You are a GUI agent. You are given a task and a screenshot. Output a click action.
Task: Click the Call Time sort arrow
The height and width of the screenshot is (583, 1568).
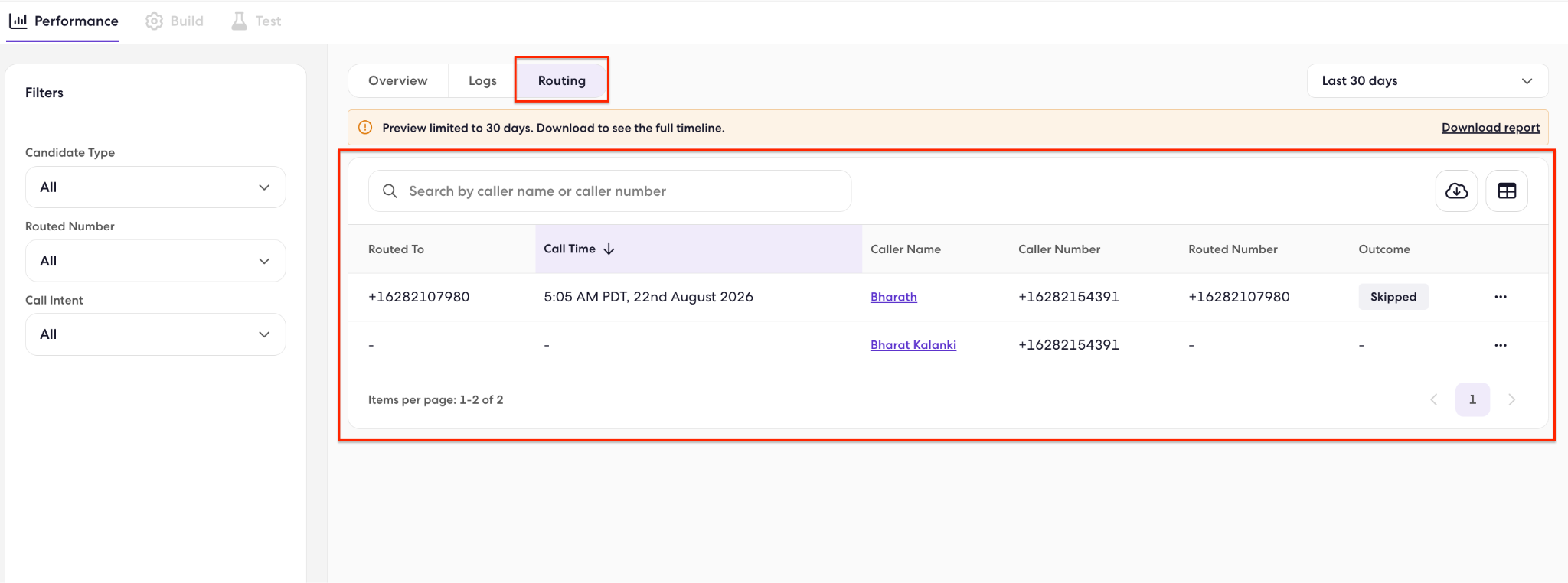pyautogui.click(x=609, y=249)
